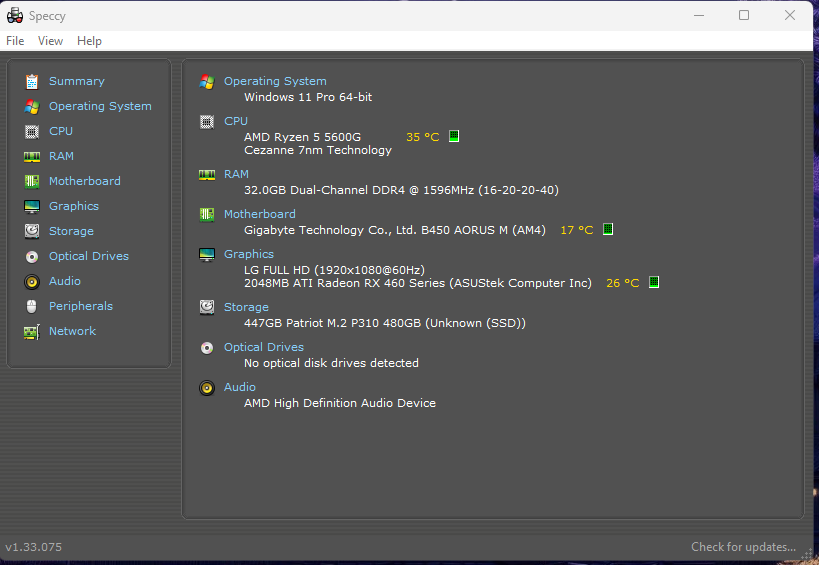
Task: Click the Storage hard drive icon in sidebar
Action: click(x=32, y=231)
